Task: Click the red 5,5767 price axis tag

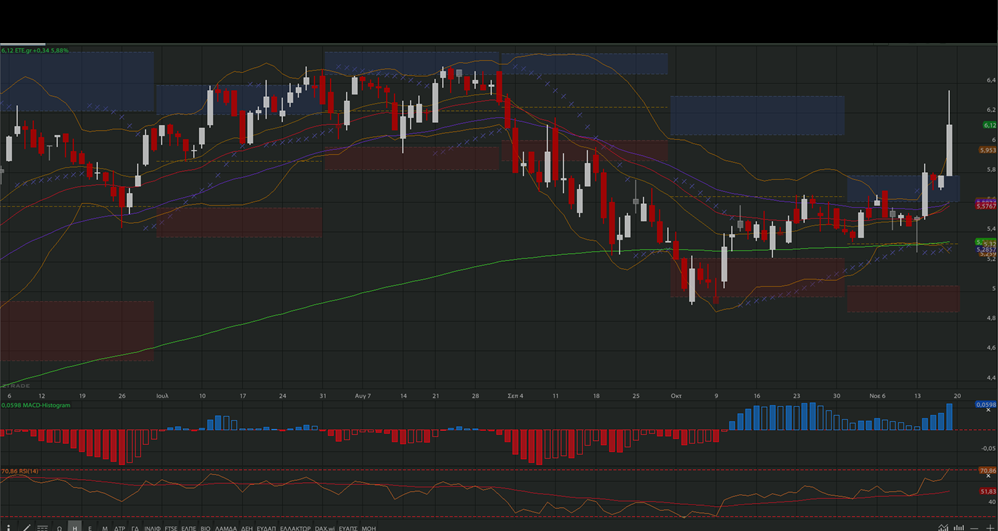Action: (987, 206)
